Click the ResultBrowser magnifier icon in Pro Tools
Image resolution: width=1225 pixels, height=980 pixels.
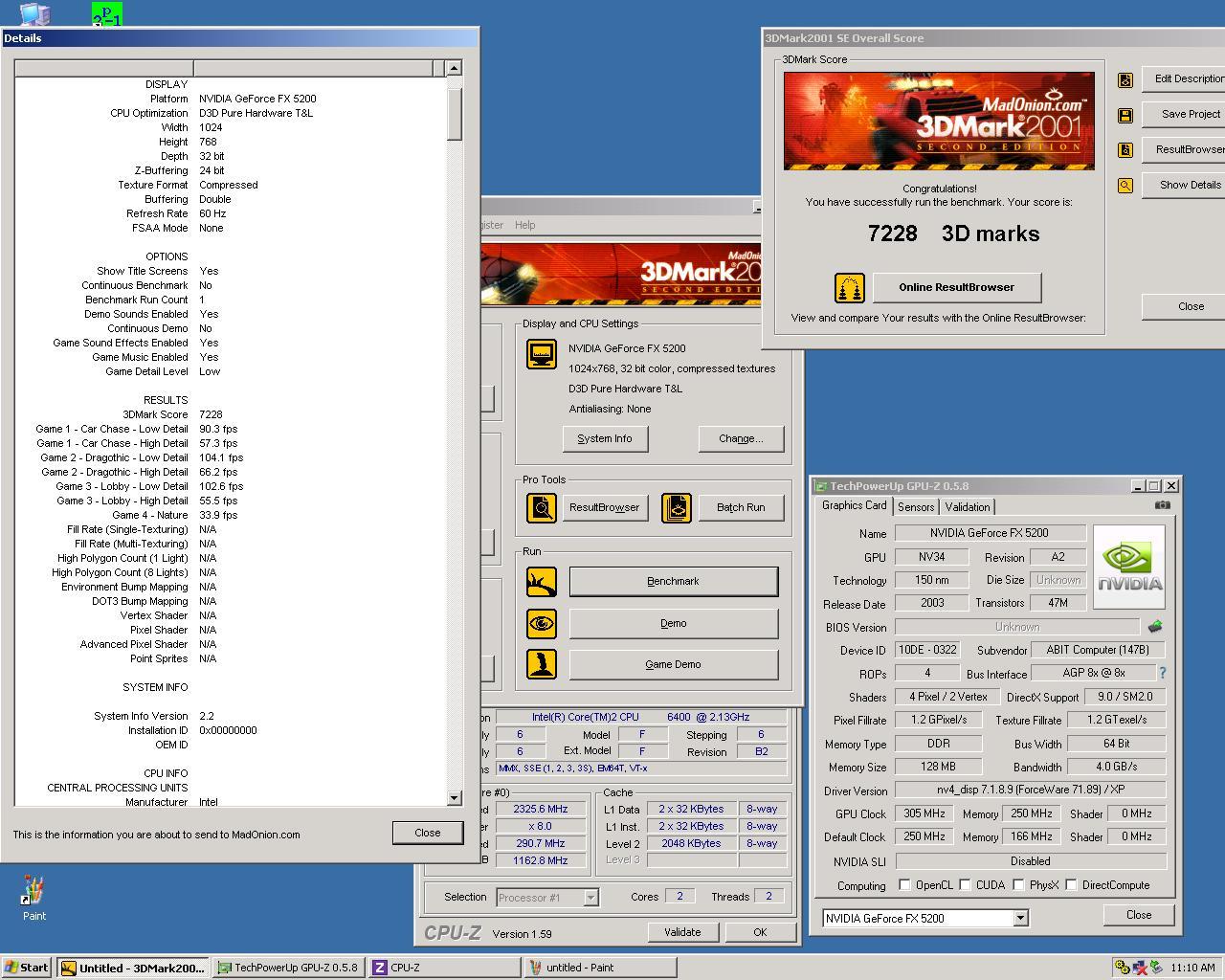point(542,507)
